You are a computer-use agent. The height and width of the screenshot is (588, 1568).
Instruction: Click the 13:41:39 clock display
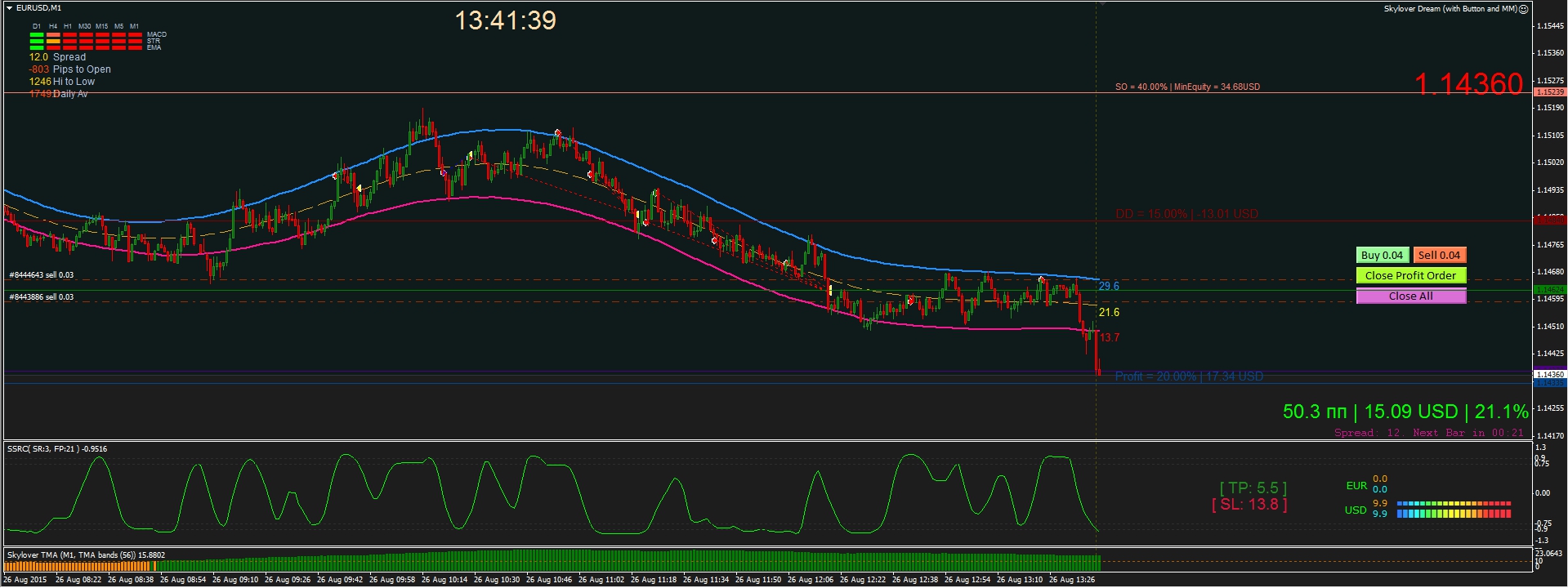[505, 20]
